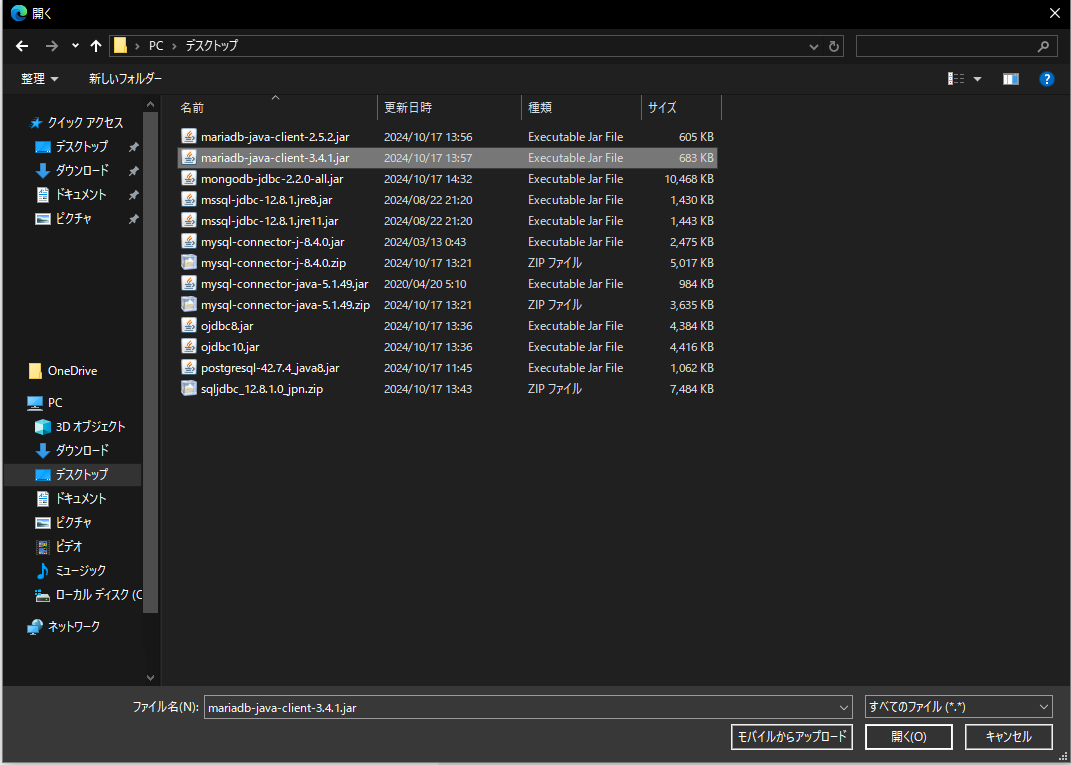Viewport: 1071px width, 765px height.
Task: Select the PC node in navigation pane
Action: pyautogui.click(x=45, y=403)
